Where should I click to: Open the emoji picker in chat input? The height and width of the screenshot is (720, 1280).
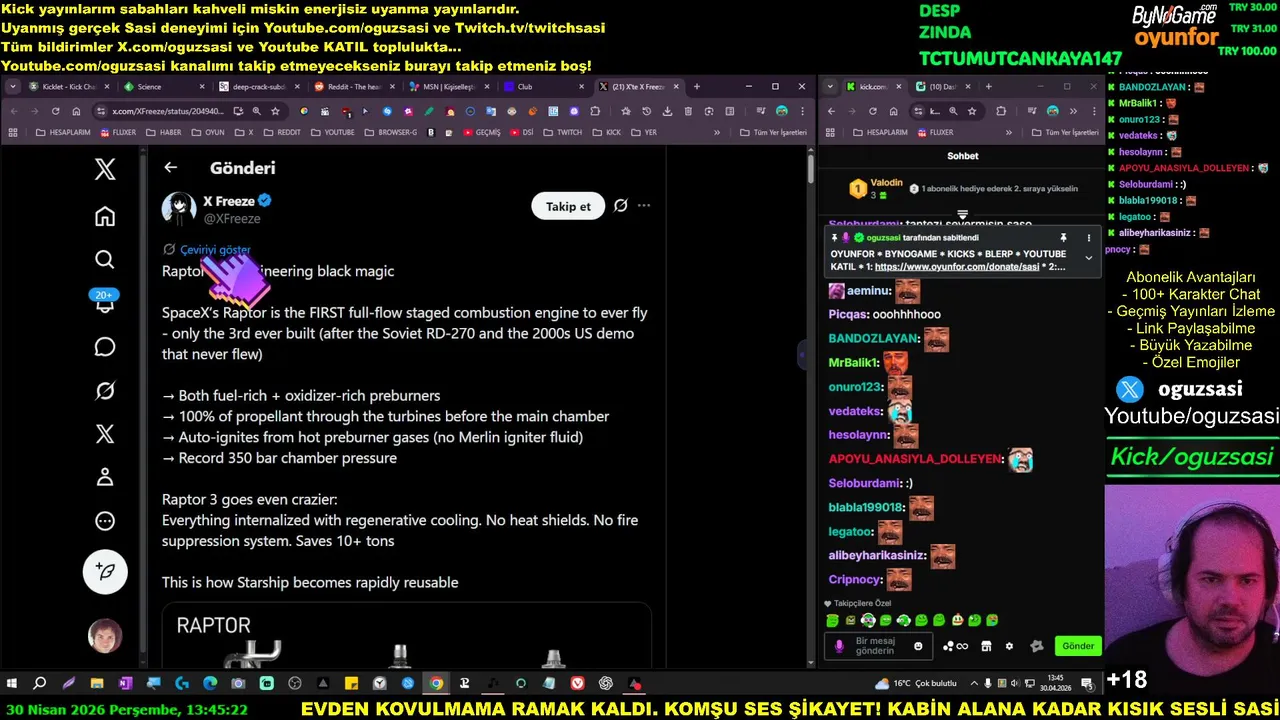(x=918, y=646)
